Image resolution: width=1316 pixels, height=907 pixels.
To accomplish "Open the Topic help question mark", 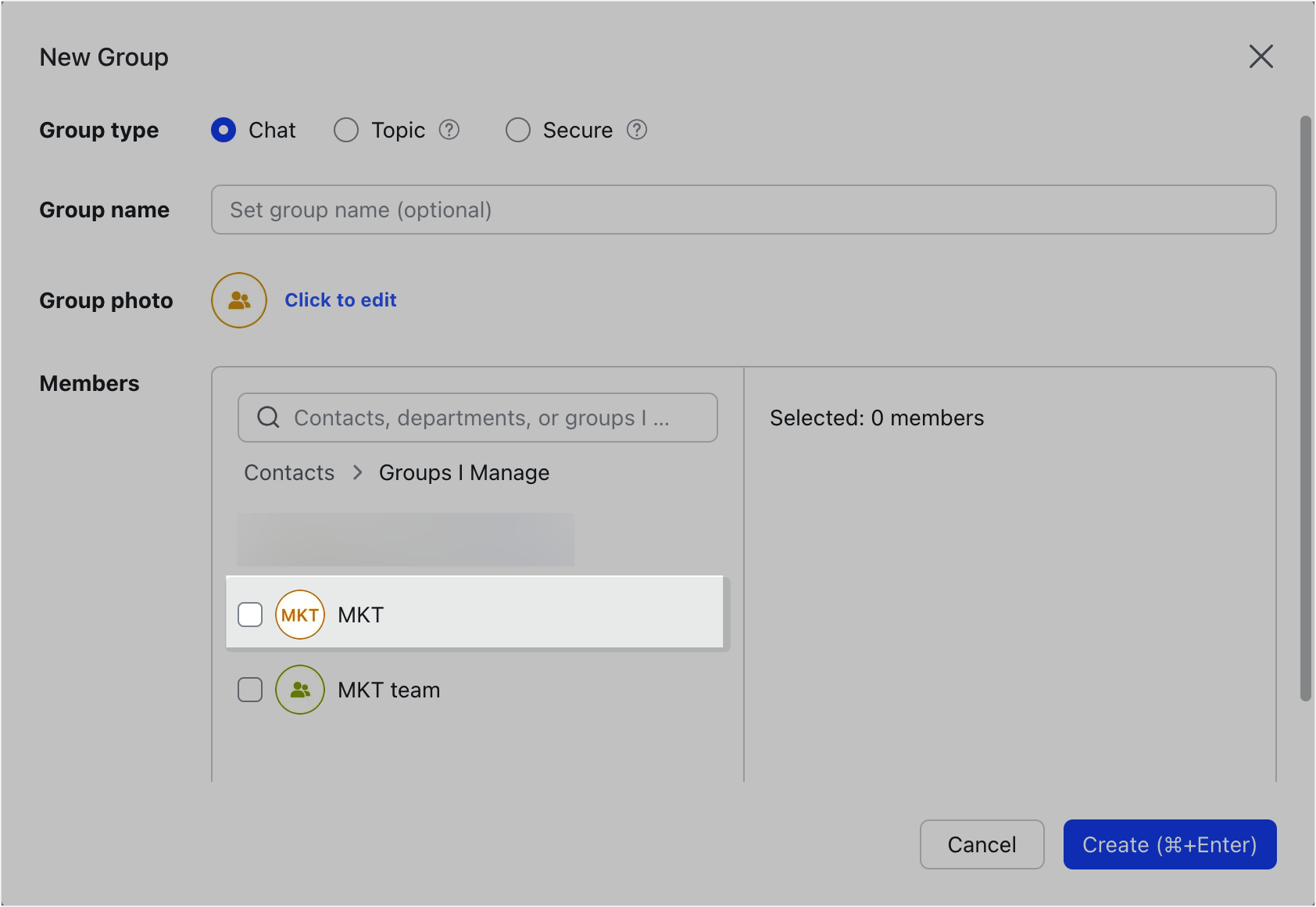I will point(449,130).
